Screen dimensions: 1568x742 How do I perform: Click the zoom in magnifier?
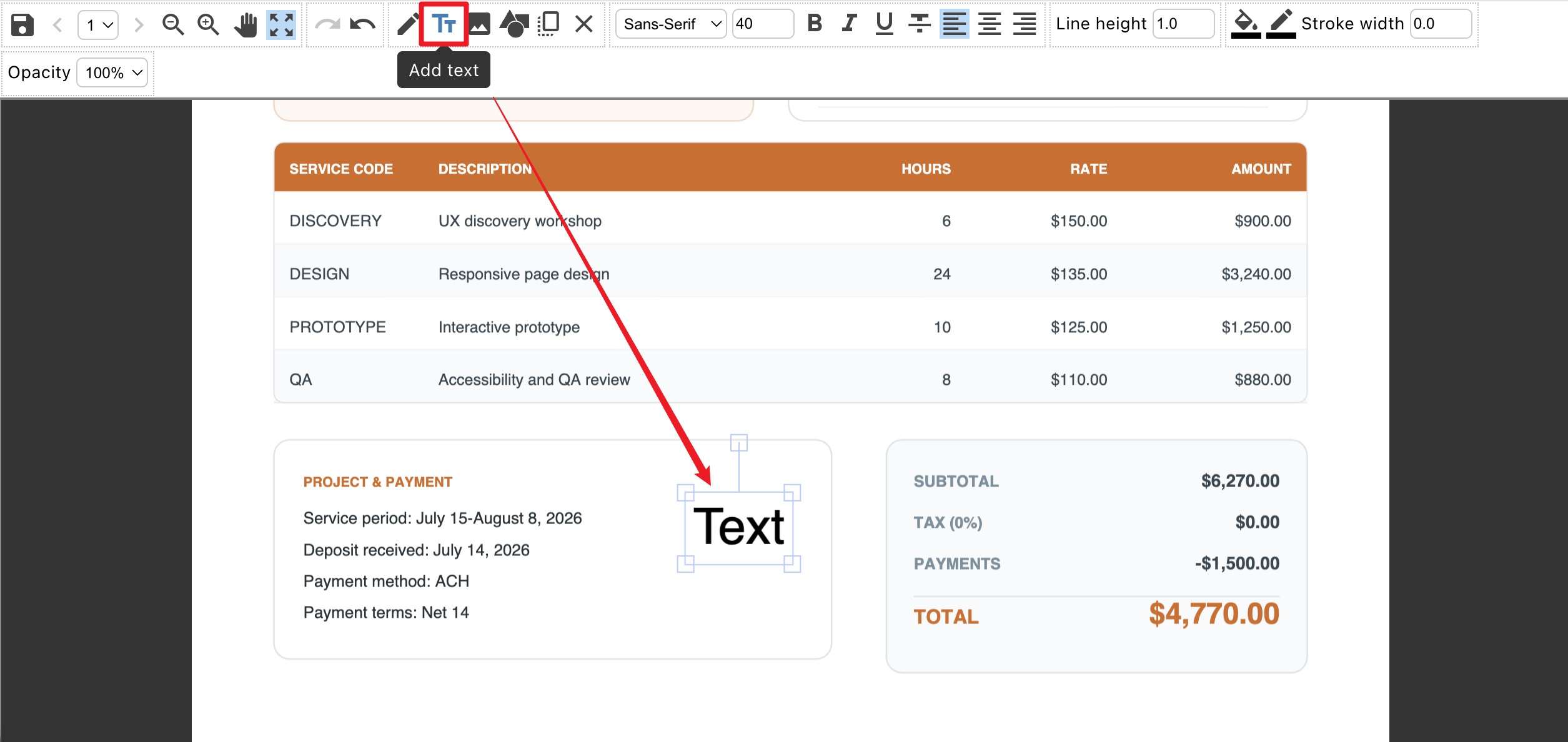pyautogui.click(x=208, y=25)
